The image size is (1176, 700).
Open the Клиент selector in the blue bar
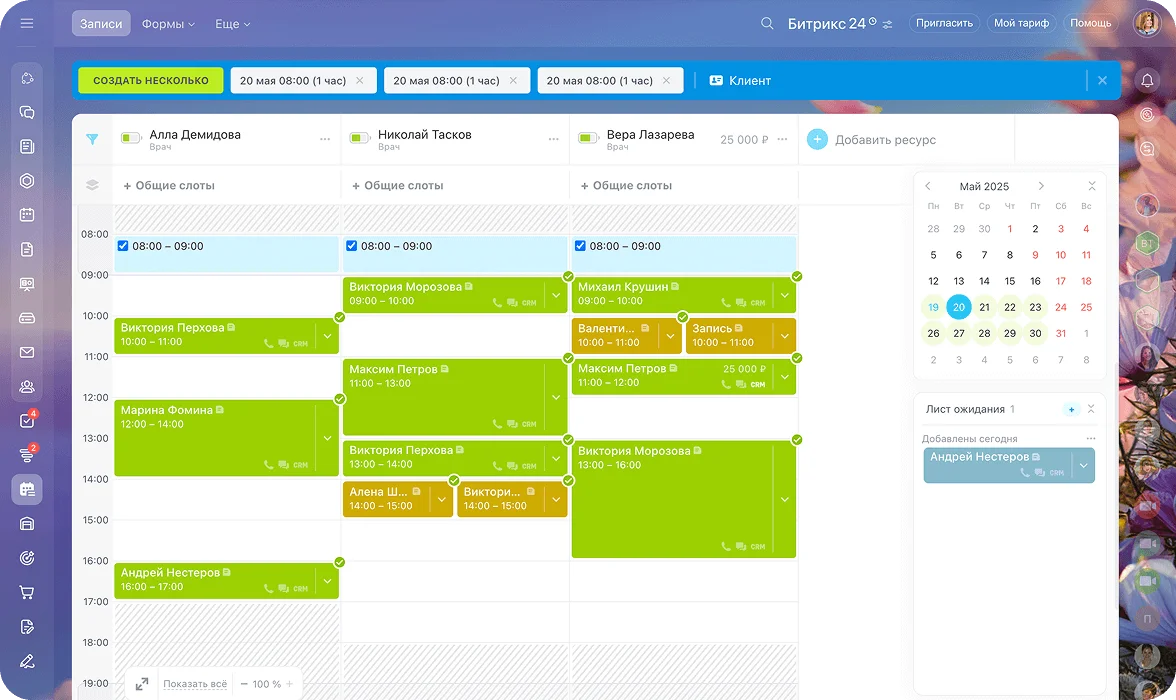[740, 81]
